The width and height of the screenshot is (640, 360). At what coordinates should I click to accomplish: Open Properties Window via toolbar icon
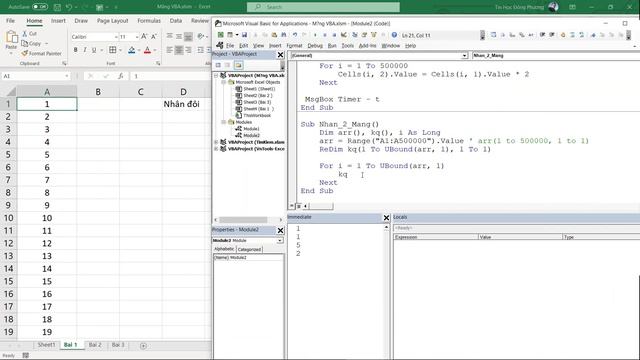(364, 35)
